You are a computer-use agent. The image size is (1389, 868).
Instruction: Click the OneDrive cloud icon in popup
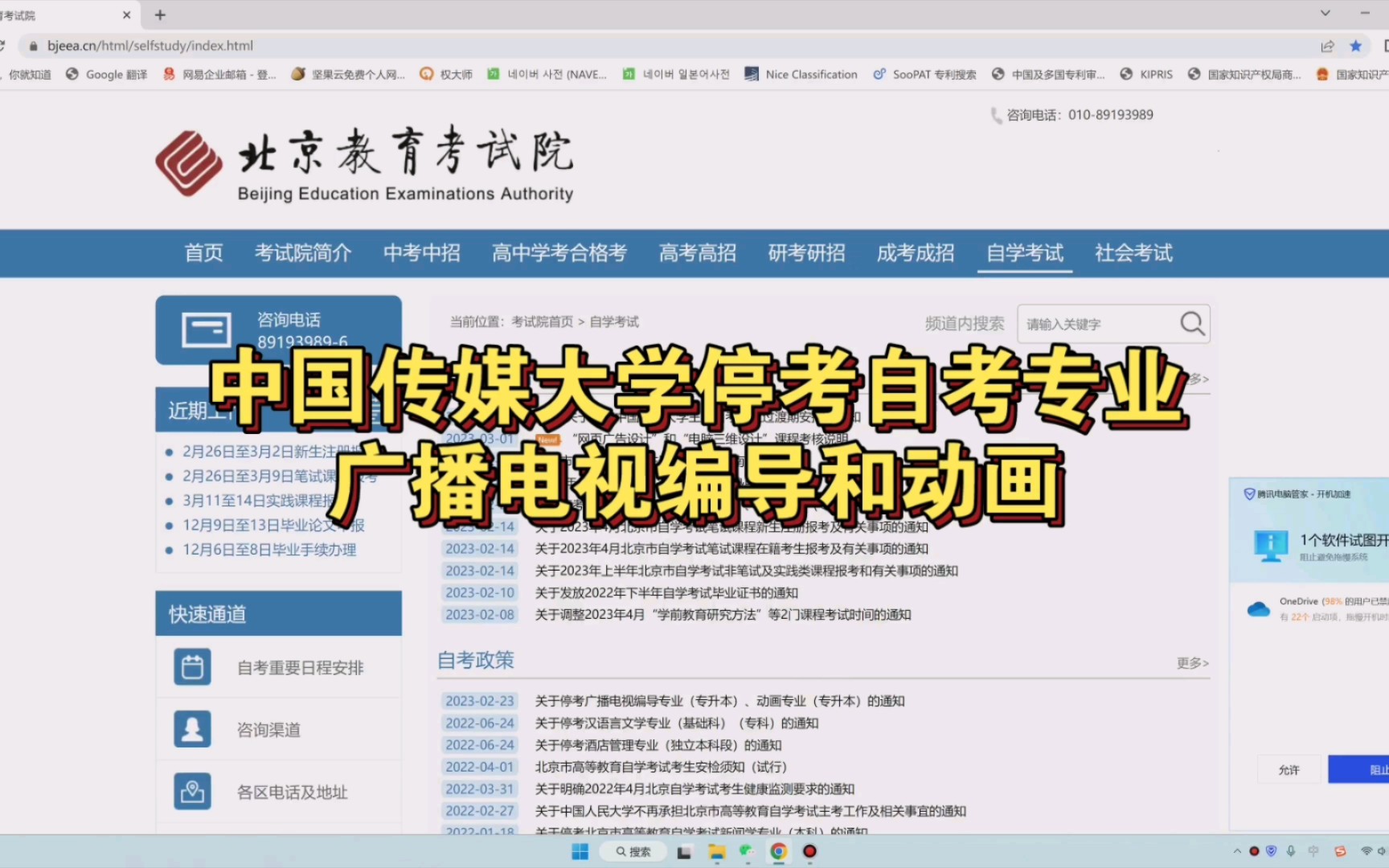click(x=1258, y=609)
